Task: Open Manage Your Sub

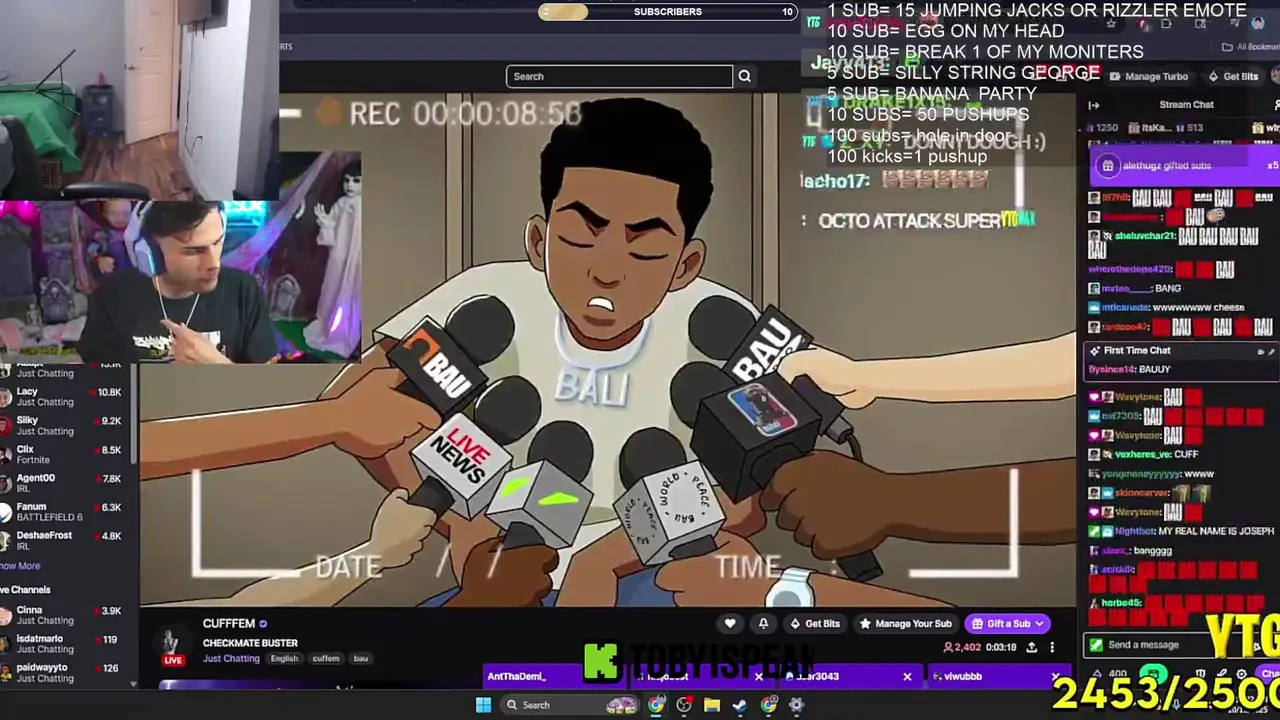Action: [x=905, y=624]
